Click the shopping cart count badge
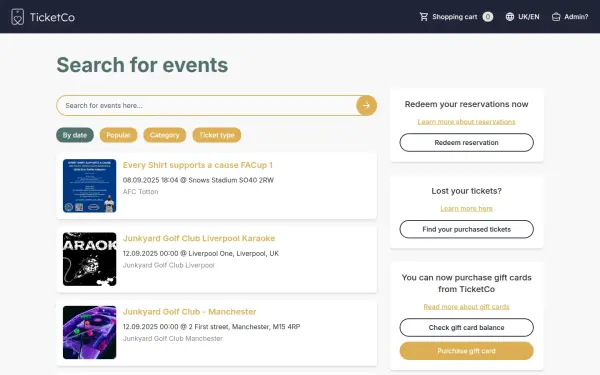This screenshot has width=600, height=375. click(488, 17)
